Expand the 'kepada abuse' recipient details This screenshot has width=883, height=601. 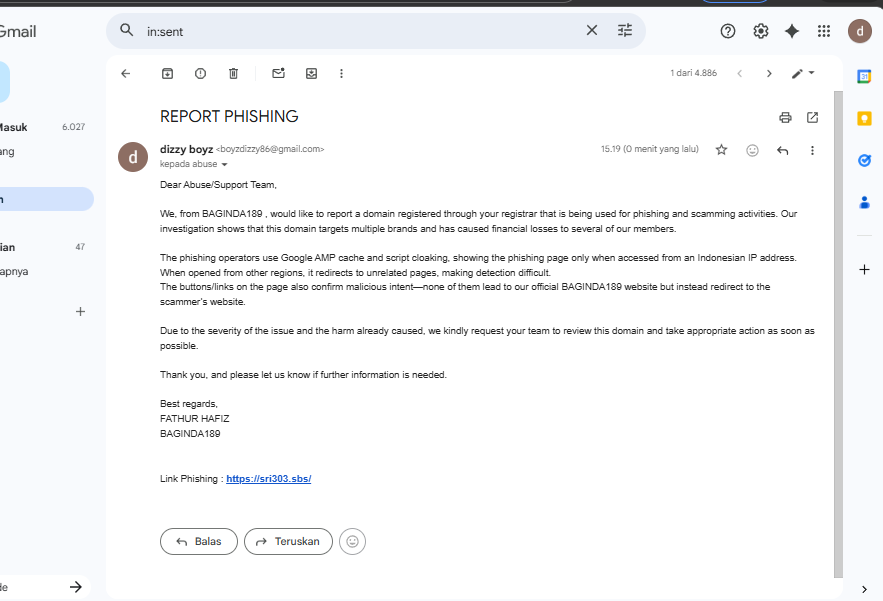click(224, 164)
